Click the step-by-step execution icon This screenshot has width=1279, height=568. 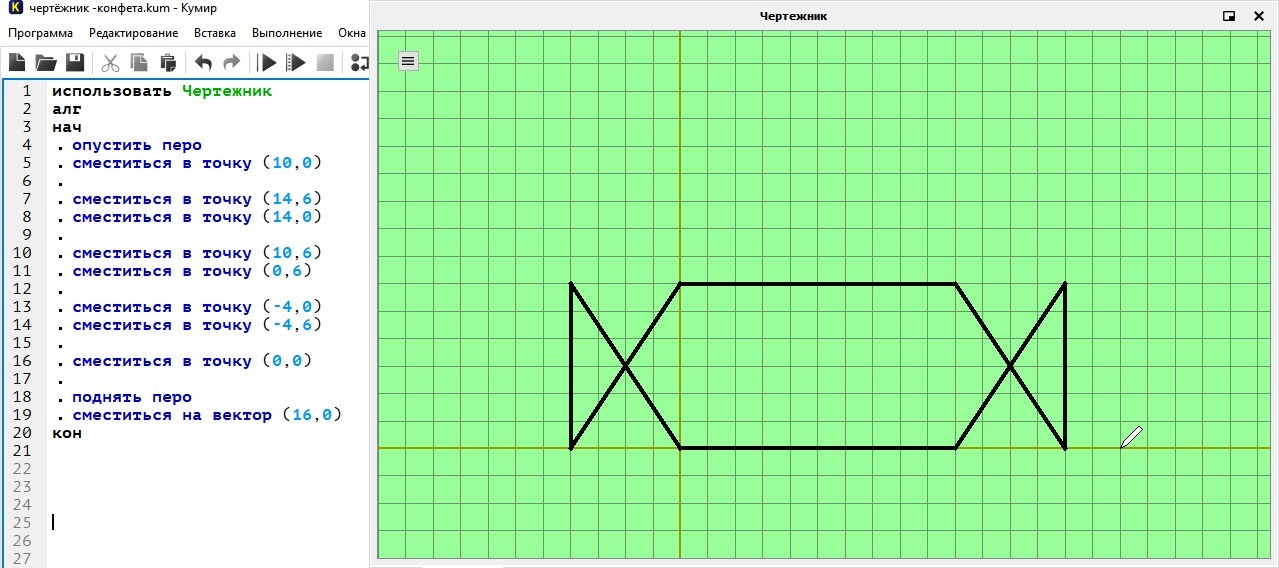tap(360, 63)
